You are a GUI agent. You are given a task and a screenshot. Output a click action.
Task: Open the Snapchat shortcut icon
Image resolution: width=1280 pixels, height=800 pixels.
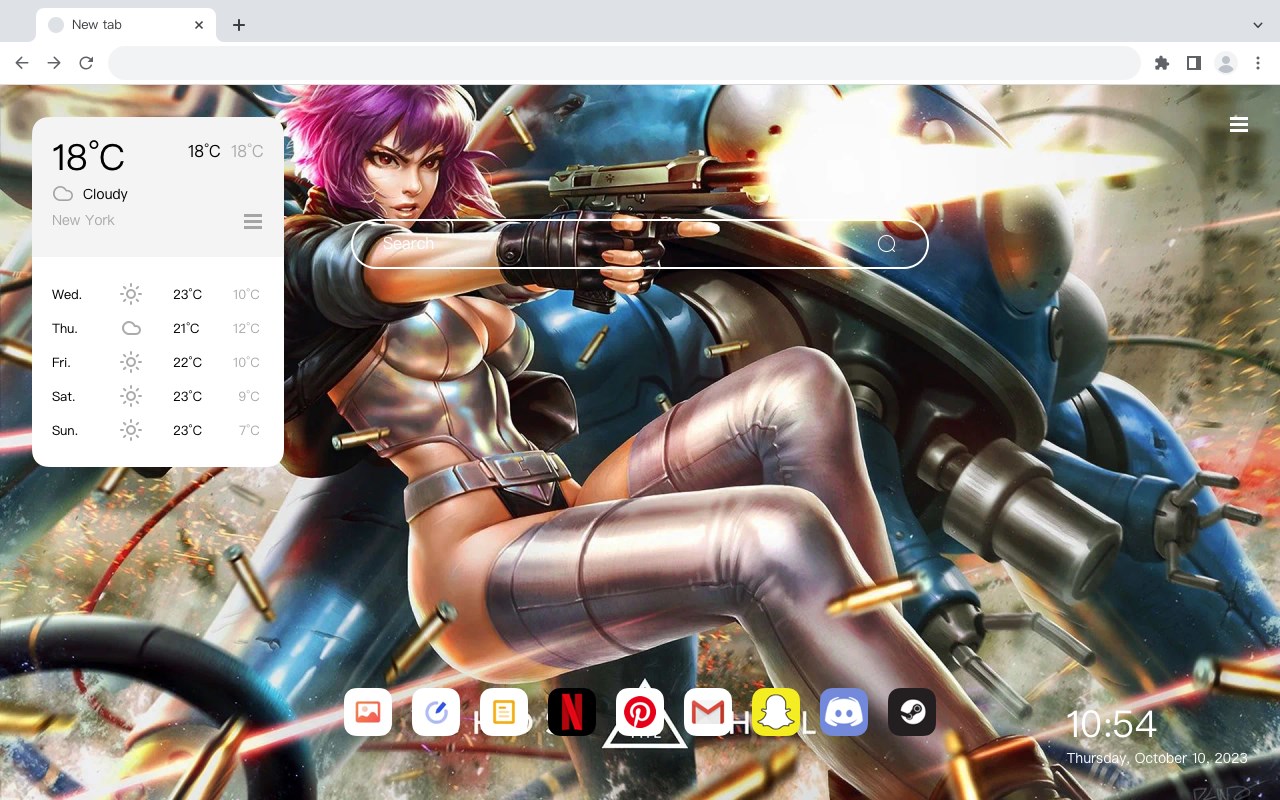coord(776,712)
